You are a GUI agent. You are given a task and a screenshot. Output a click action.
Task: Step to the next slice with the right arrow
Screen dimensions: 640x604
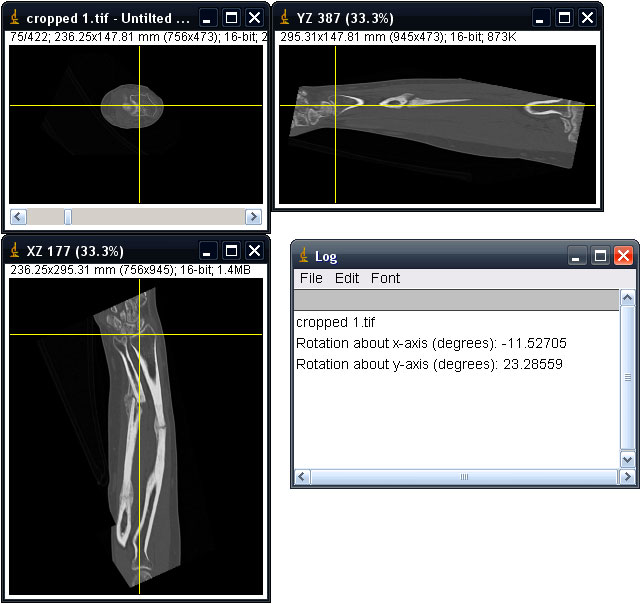(x=253, y=217)
